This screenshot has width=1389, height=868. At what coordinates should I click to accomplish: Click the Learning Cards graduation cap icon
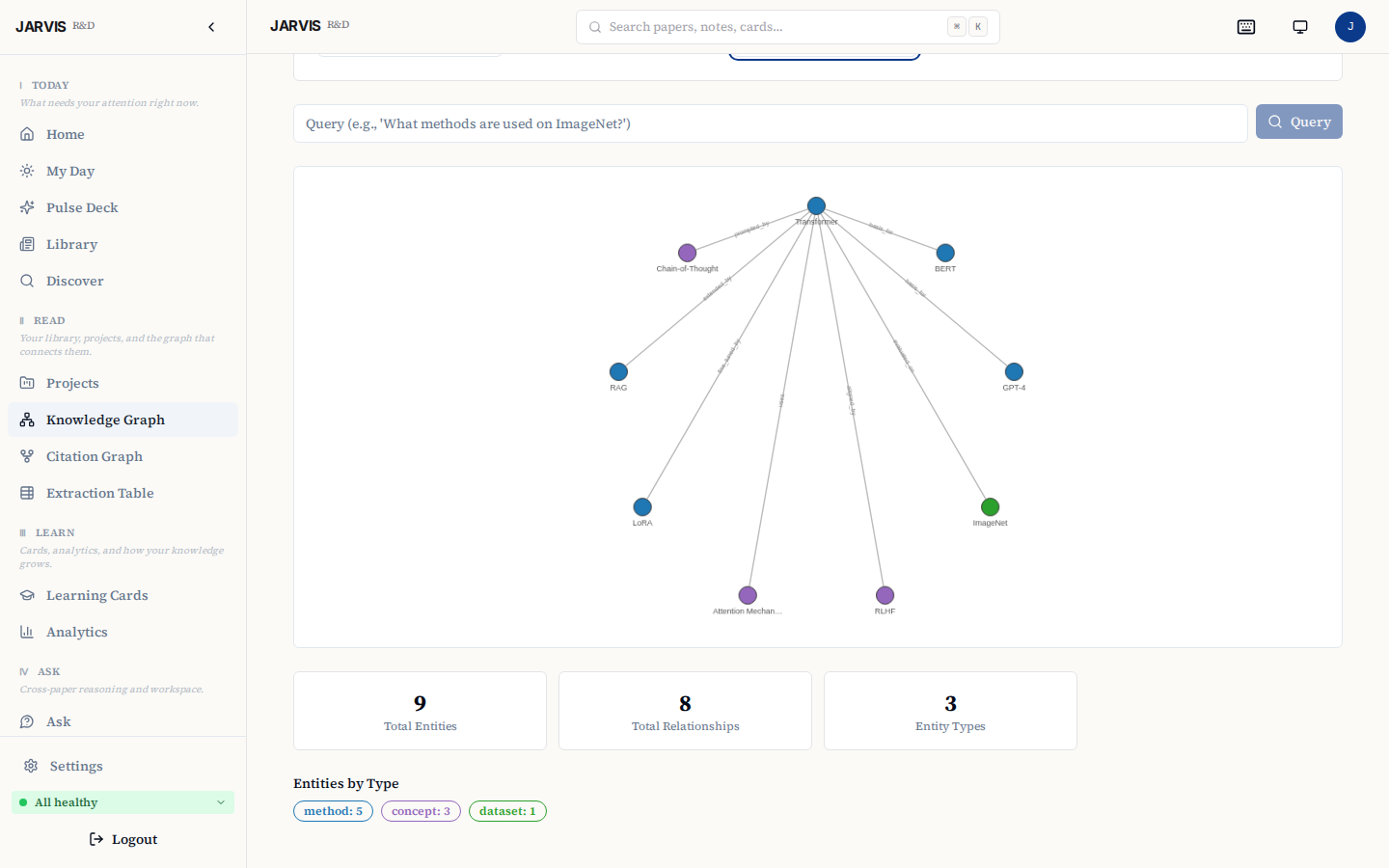(x=27, y=595)
